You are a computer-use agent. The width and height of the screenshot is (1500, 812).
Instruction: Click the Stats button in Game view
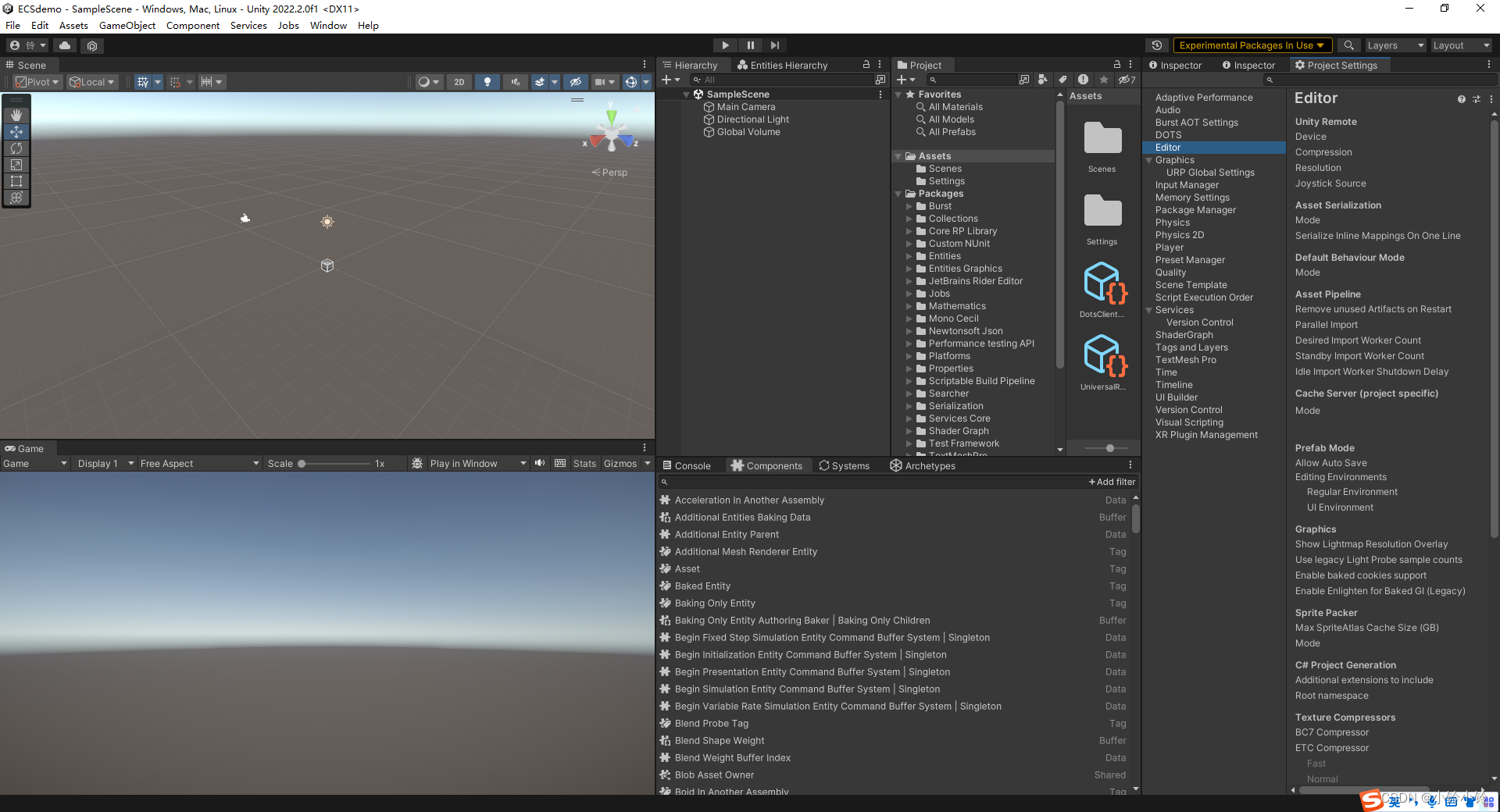point(584,464)
